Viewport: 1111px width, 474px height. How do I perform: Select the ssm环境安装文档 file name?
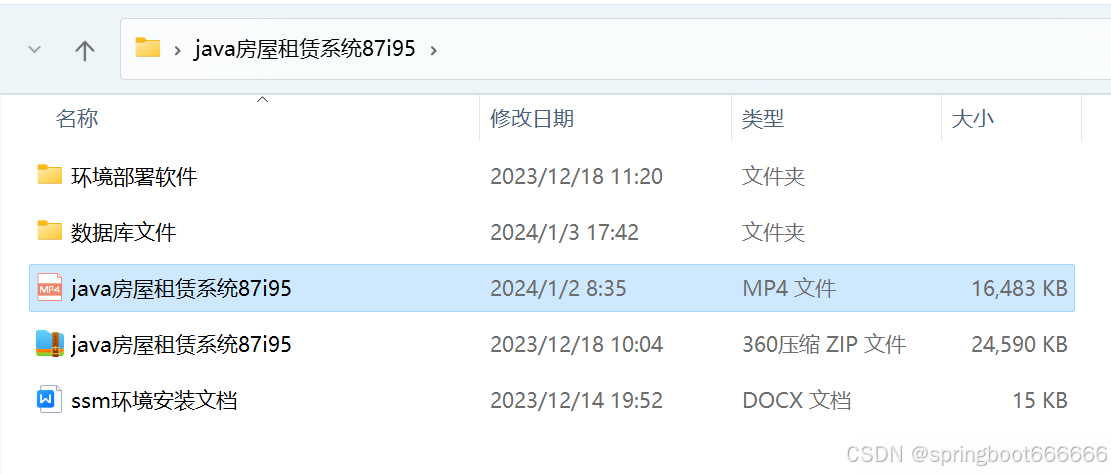coord(154,401)
